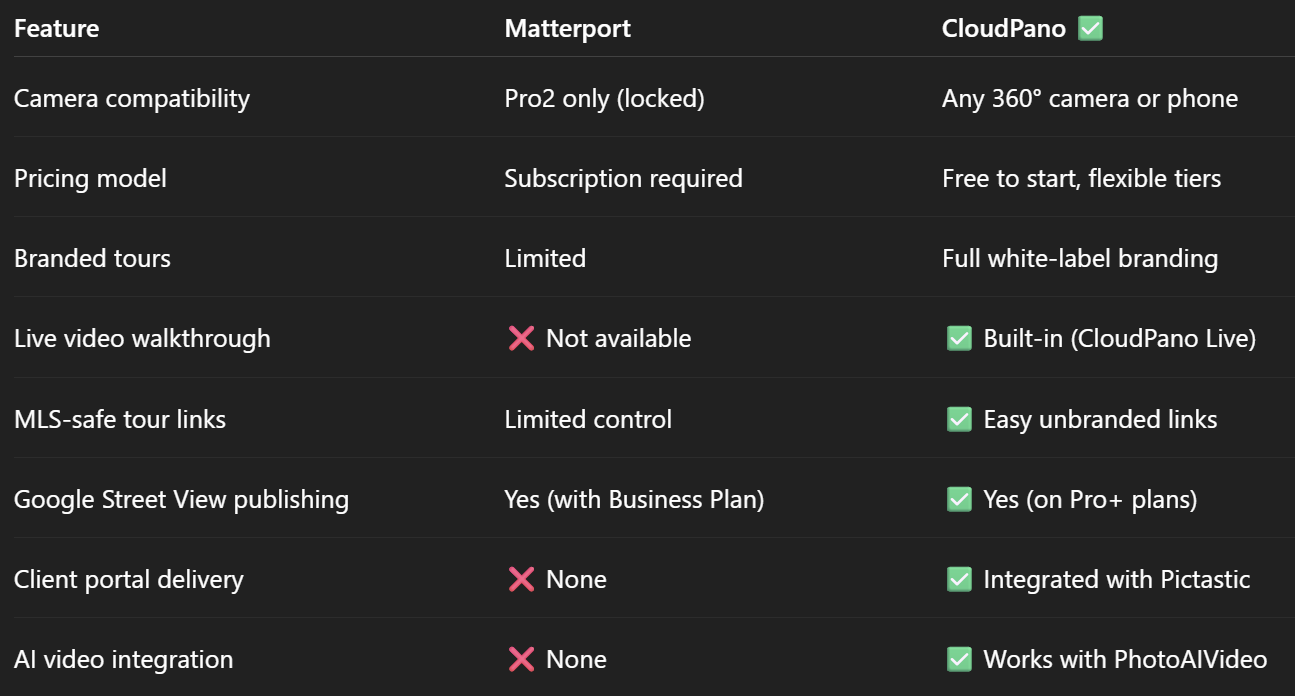Click Easy unbranded links text
This screenshot has height=696, width=1295.
[x=1101, y=419]
